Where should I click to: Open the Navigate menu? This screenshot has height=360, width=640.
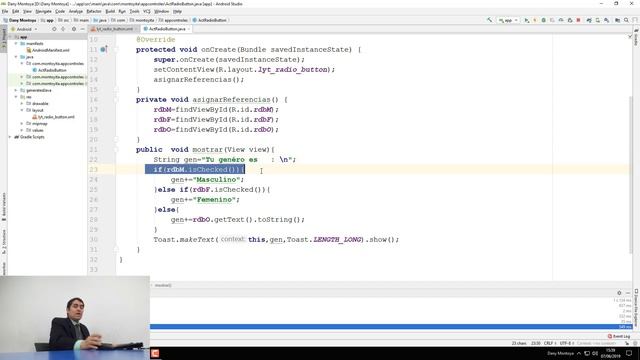(x=43, y=11)
